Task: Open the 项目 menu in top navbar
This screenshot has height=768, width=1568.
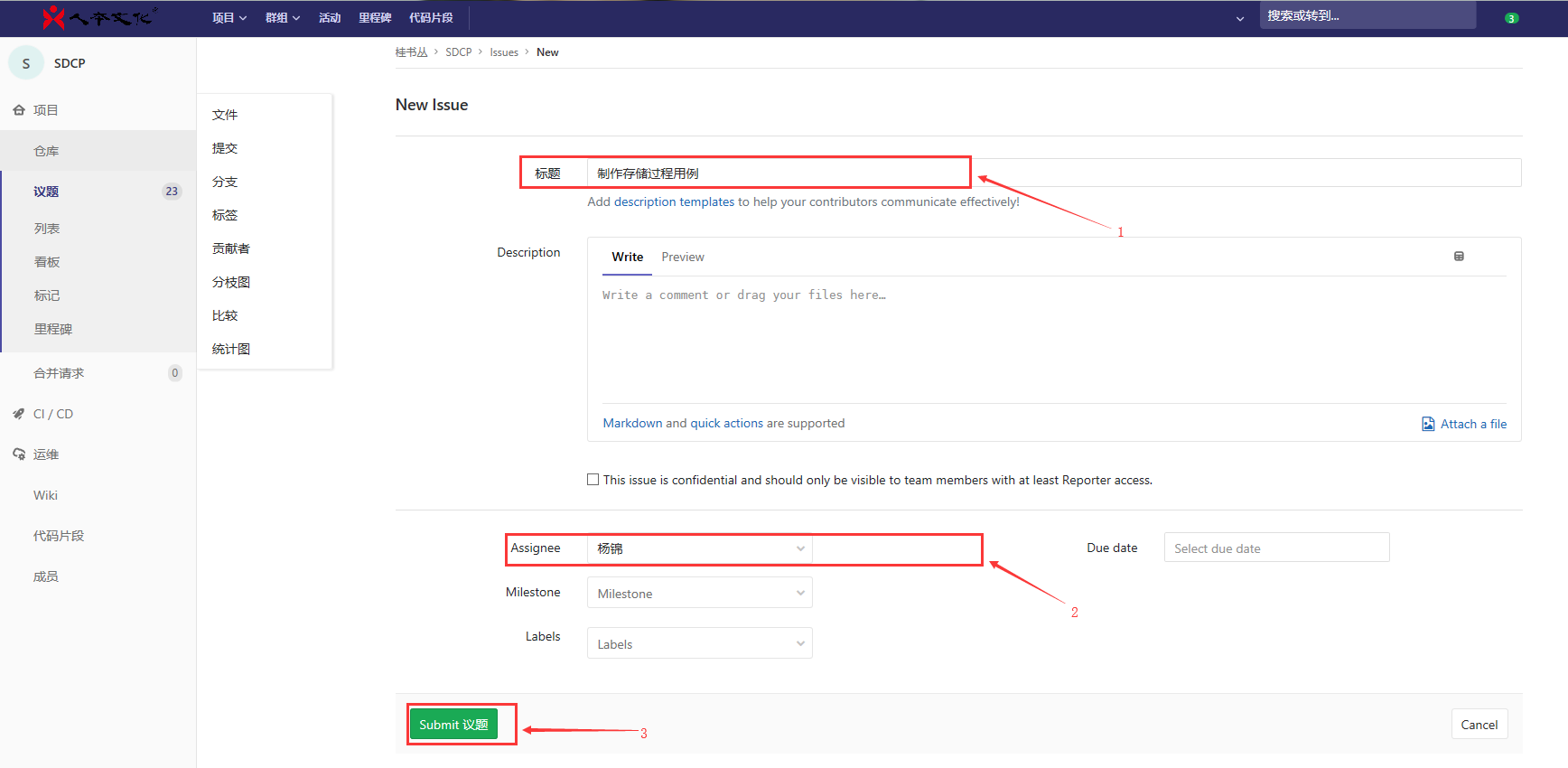Action: click(229, 18)
